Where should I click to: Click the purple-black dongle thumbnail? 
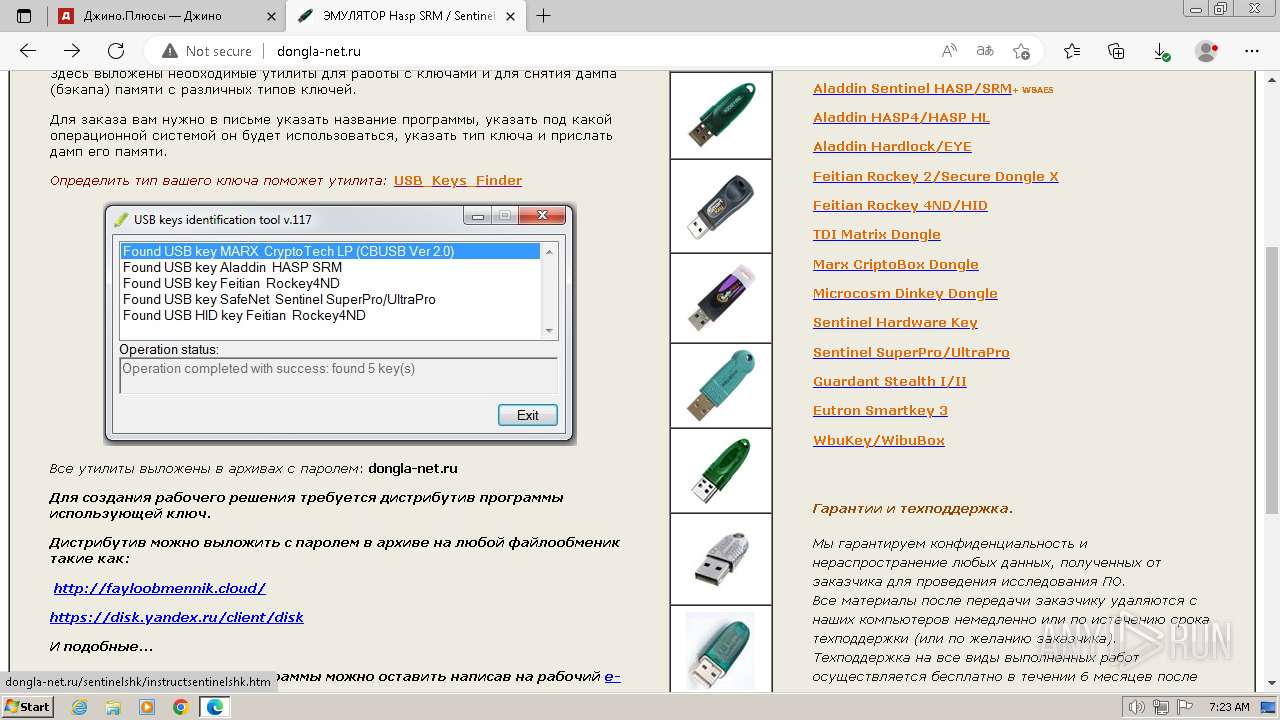tap(721, 298)
